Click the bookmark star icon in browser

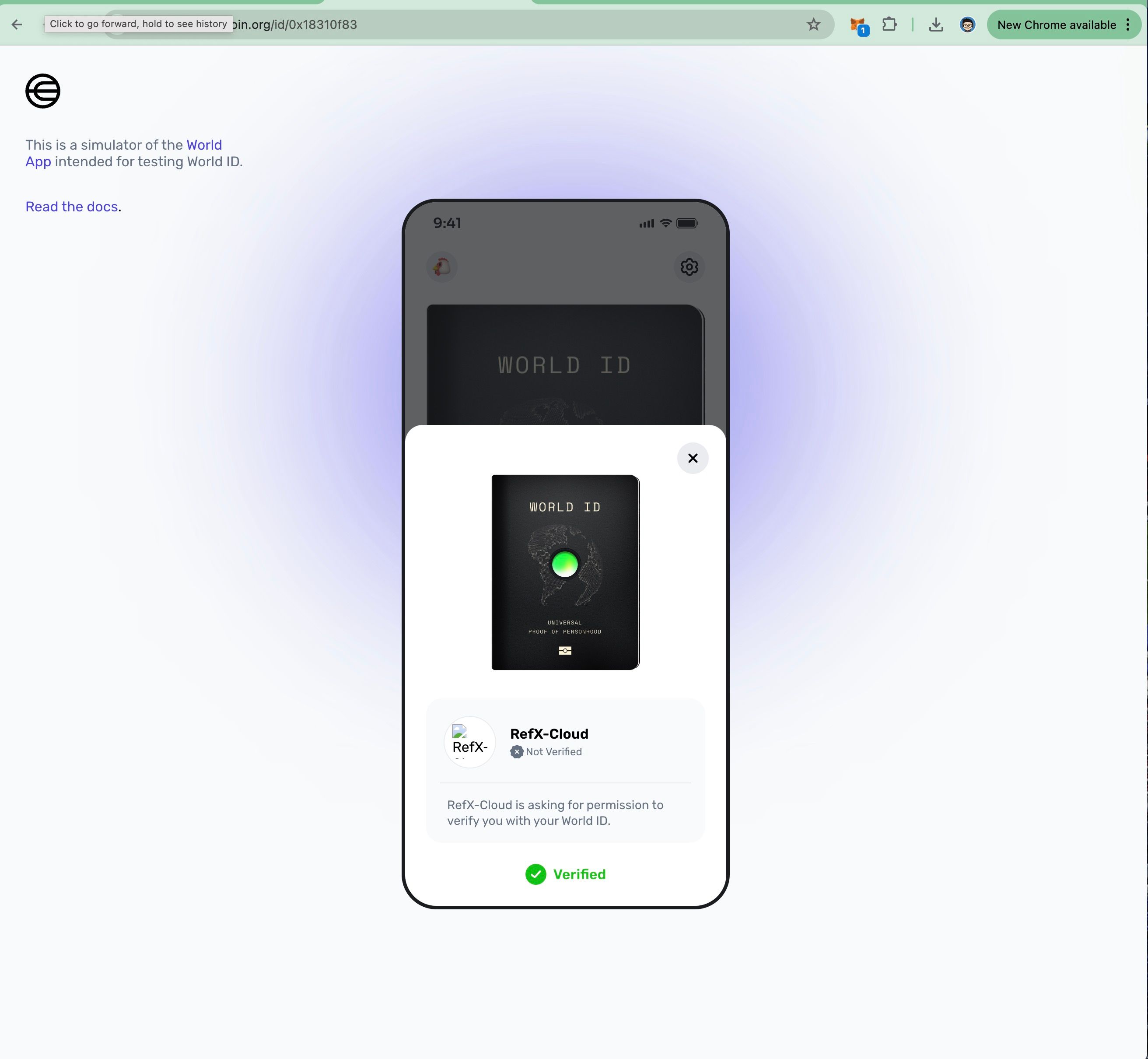pos(816,24)
